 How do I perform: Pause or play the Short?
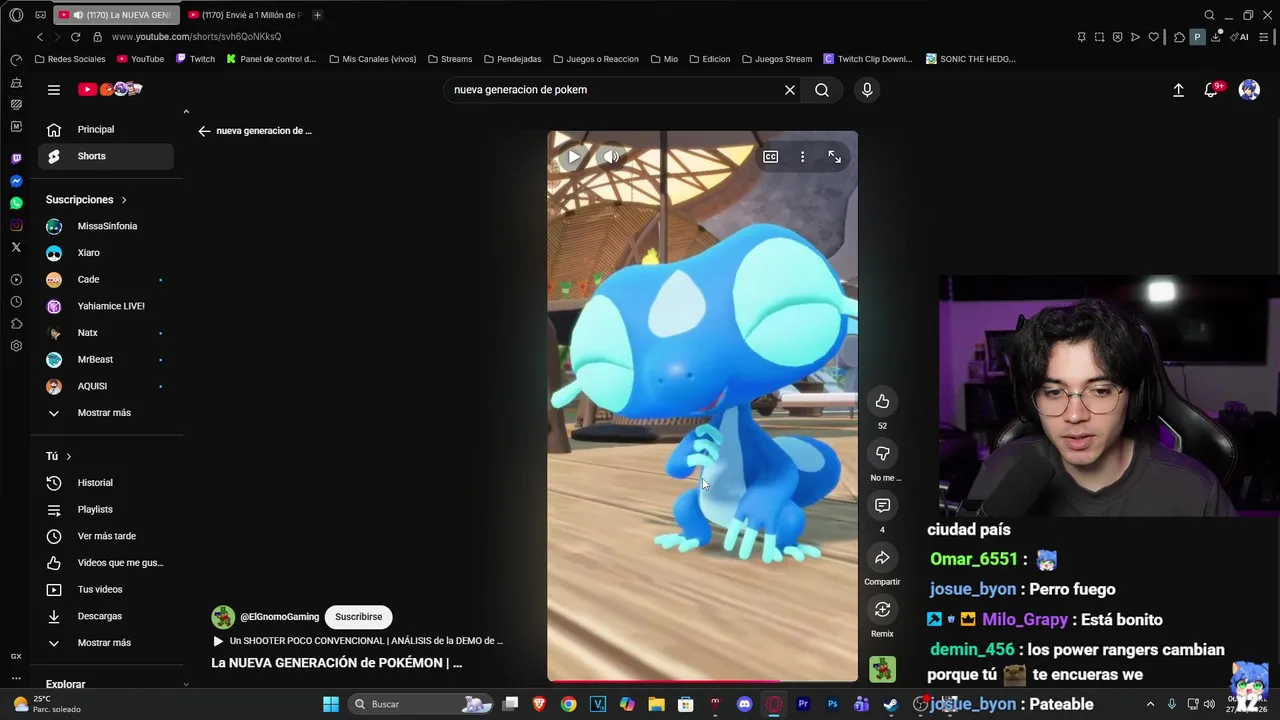tap(574, 157)
